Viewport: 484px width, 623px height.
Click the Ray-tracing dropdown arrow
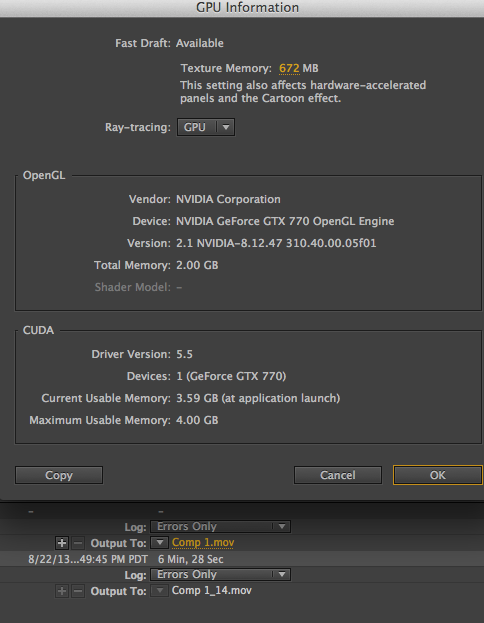coord(226,127)
